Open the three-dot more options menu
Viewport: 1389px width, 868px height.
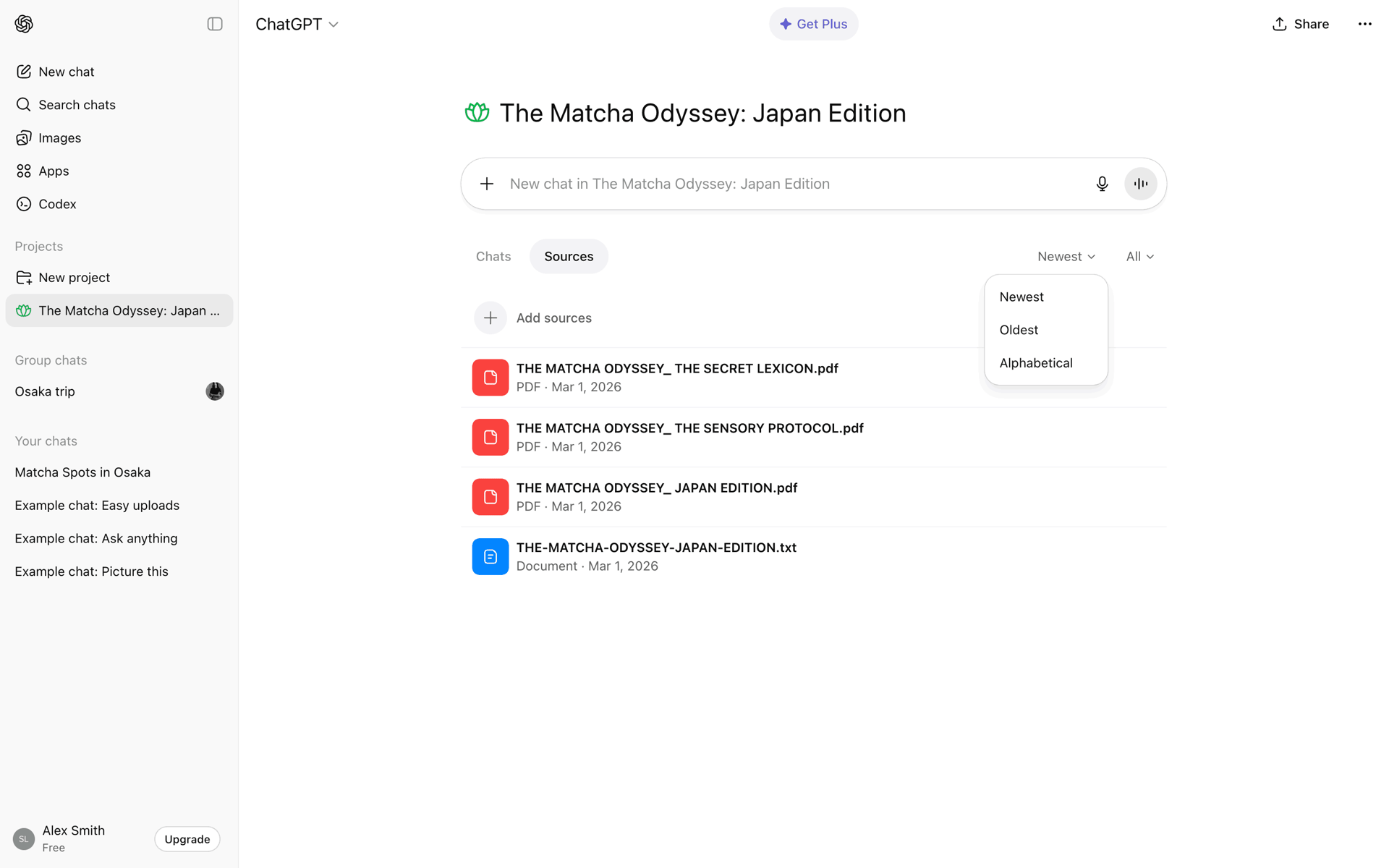(1365, 24)
